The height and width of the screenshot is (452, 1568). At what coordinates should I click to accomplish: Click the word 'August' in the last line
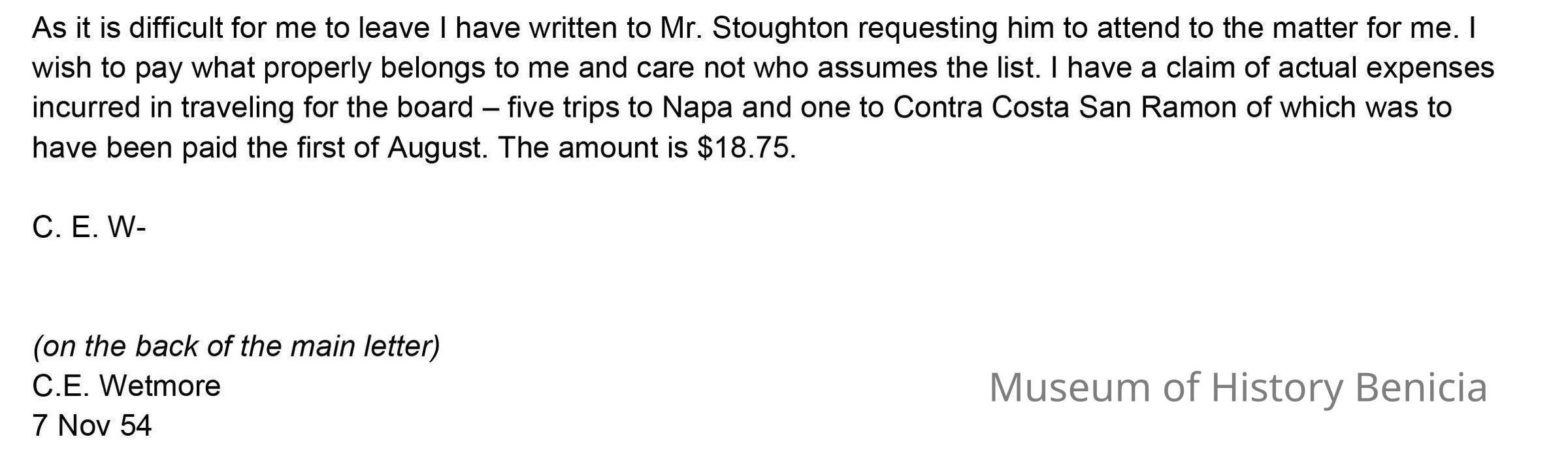436,148
